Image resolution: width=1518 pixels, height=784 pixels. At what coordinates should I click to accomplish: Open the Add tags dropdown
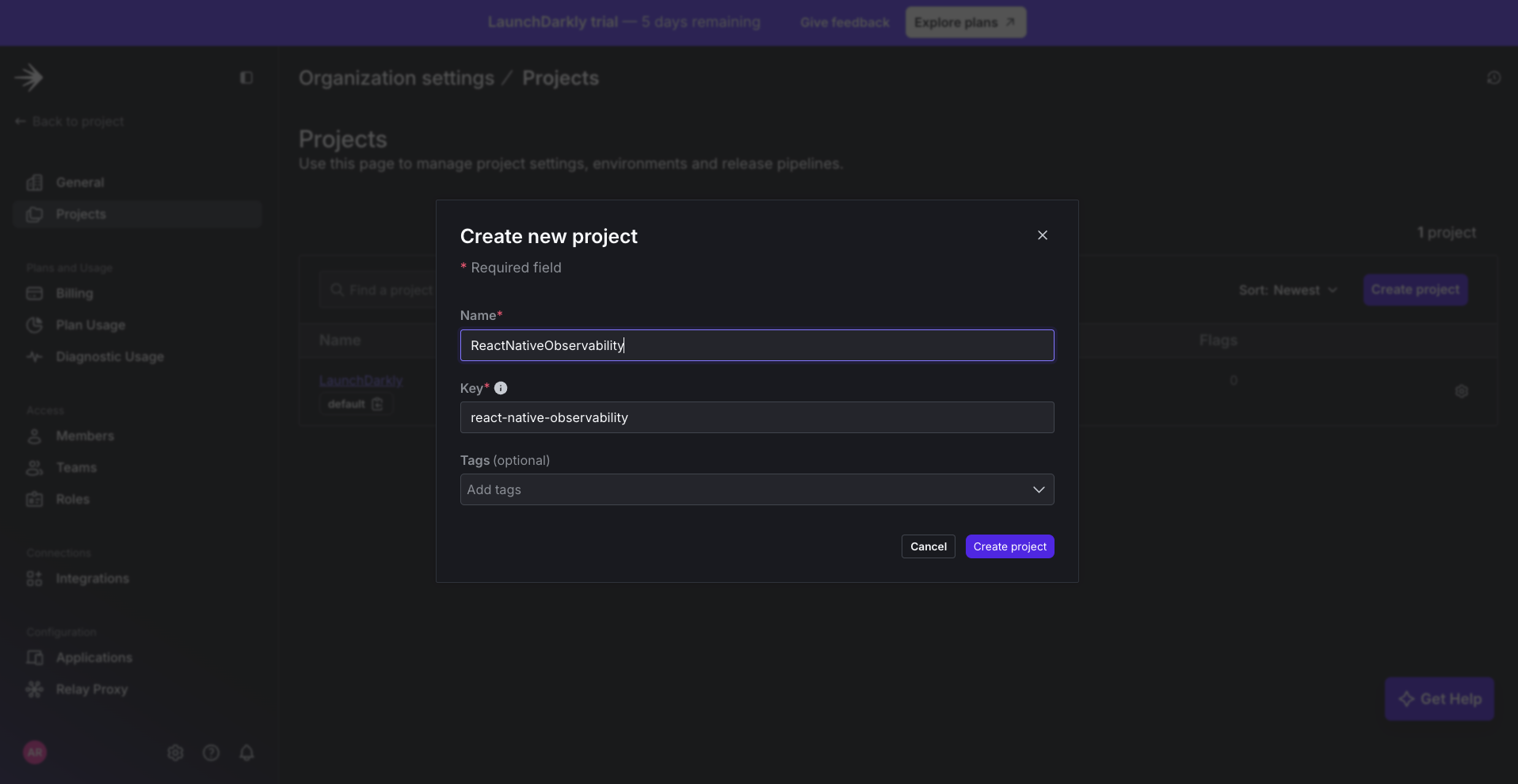pos(757,489)
